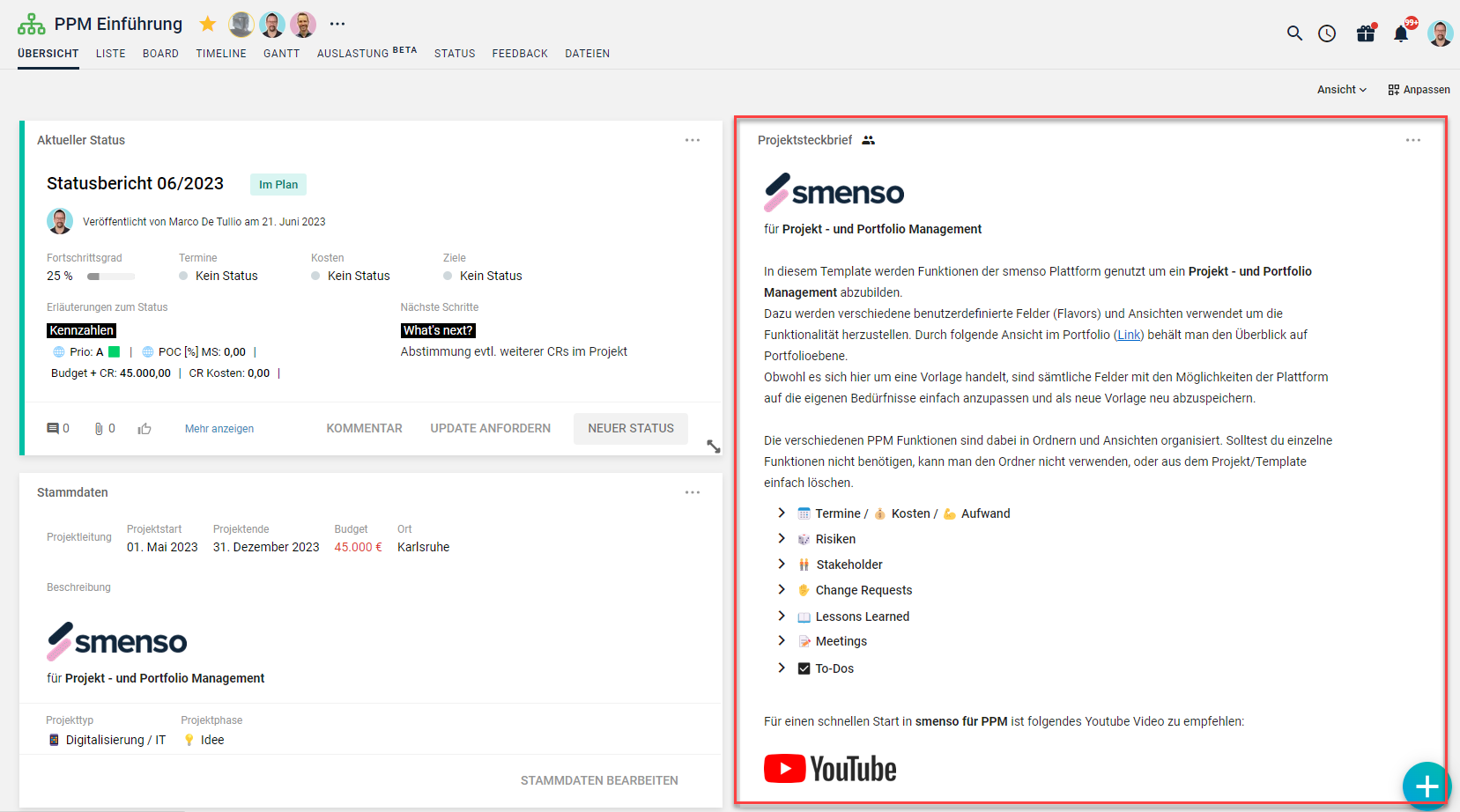The height and width of the screenshot is (812, 1460).
Task: Expand the Termine / Kosten / Aufwand section
Action: pyautogui.click(x=782, y=513)
